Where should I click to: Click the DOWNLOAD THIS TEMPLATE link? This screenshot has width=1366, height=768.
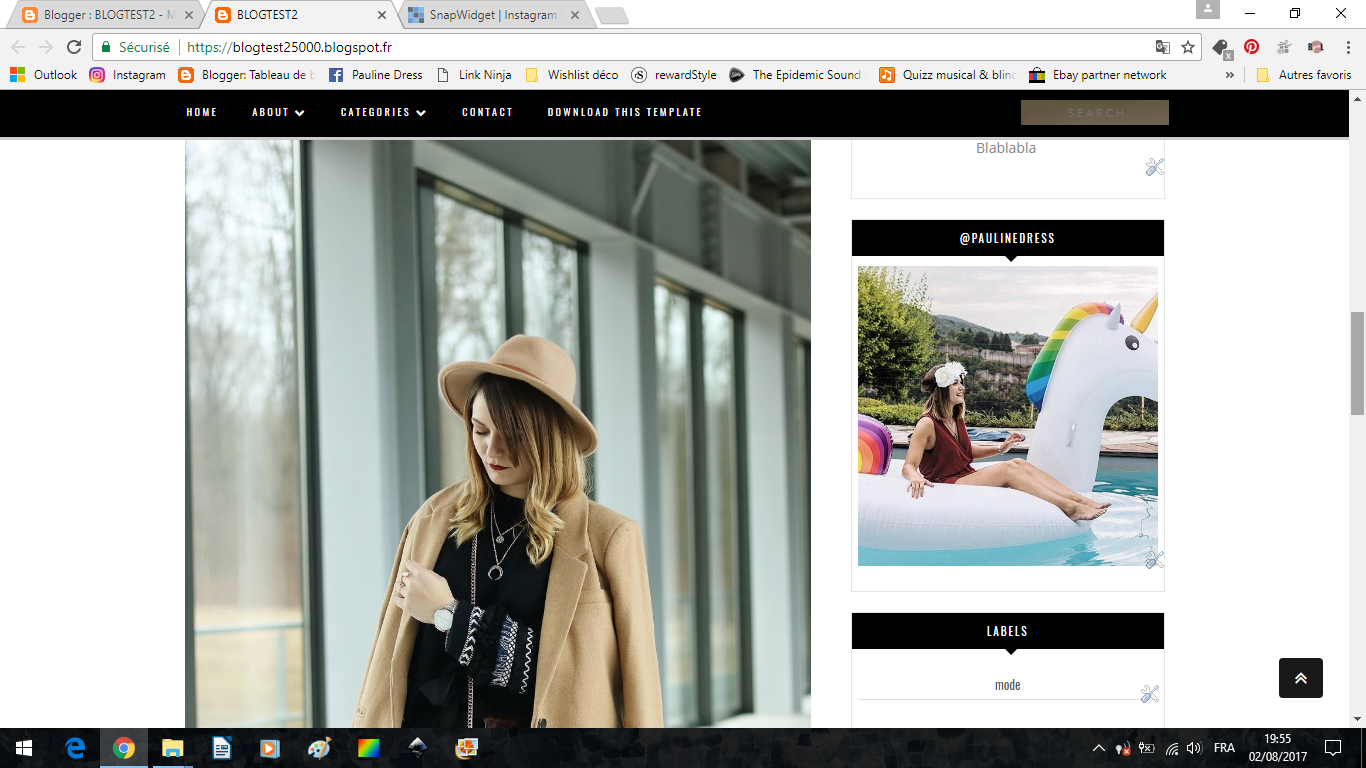tap(624, 113)
